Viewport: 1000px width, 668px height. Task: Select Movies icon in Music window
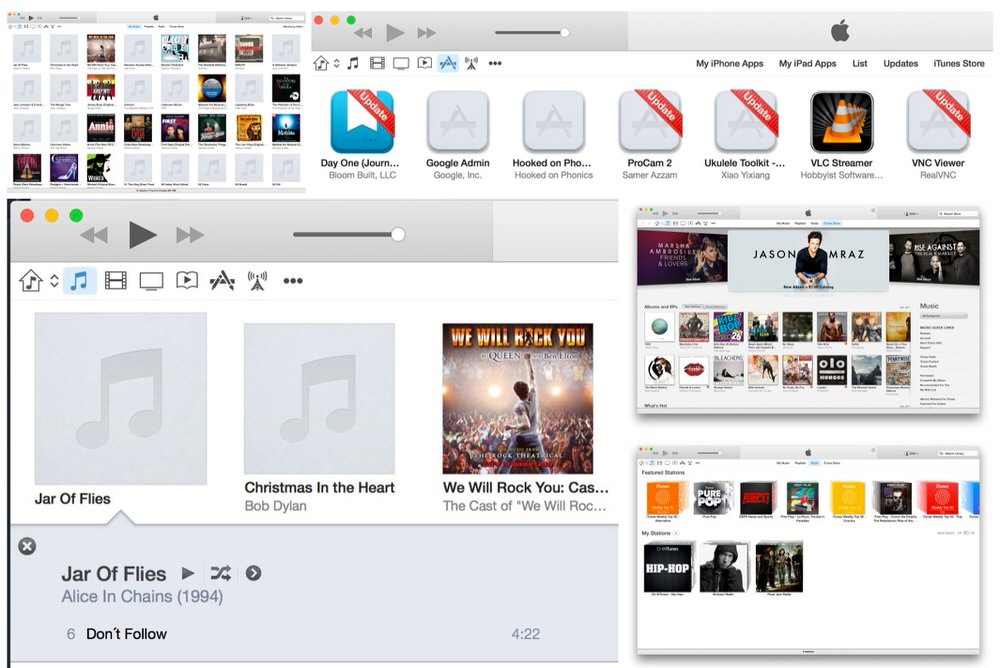115,280
